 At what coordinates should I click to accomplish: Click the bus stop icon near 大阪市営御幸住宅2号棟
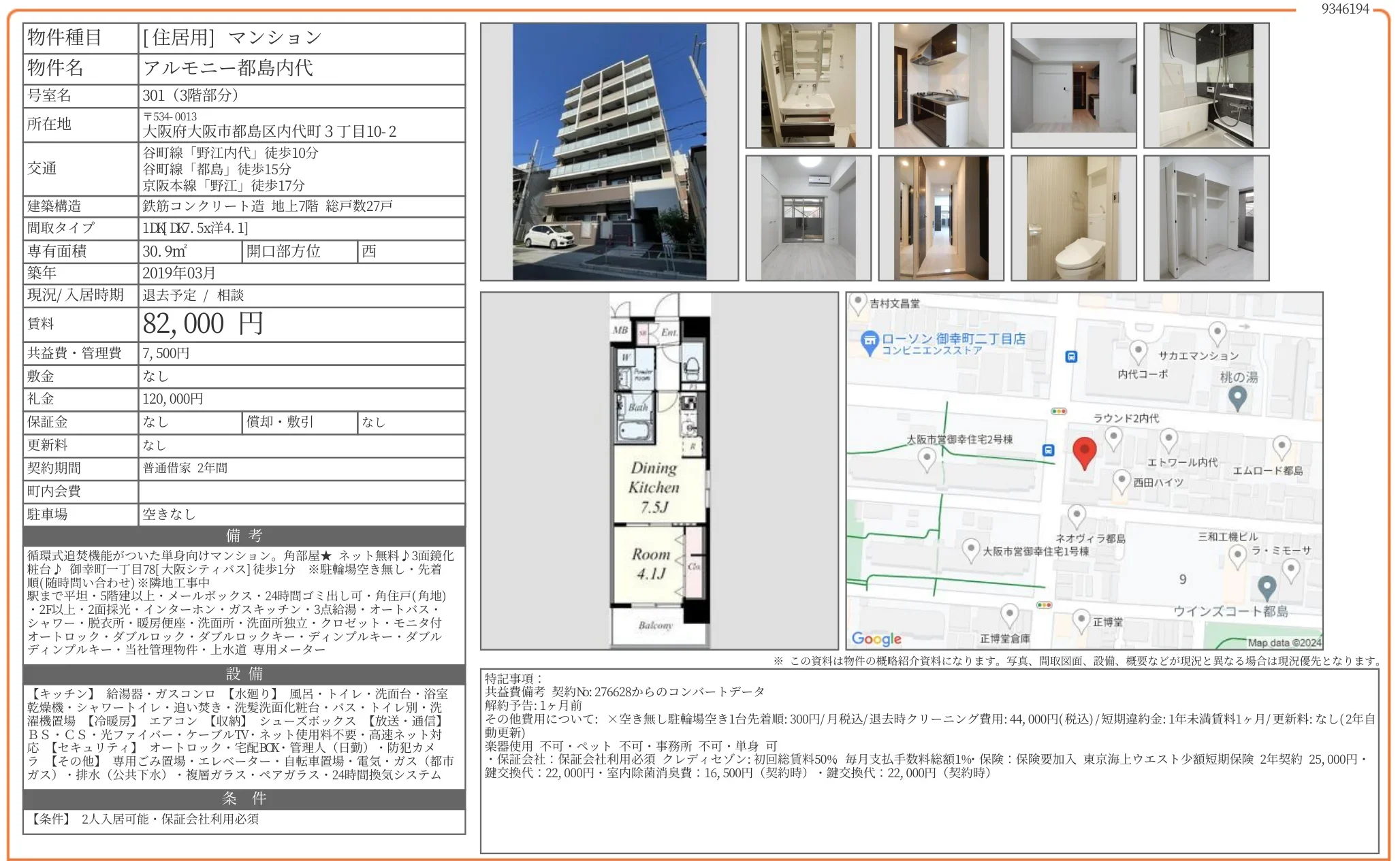click(x=1049, y=450)
